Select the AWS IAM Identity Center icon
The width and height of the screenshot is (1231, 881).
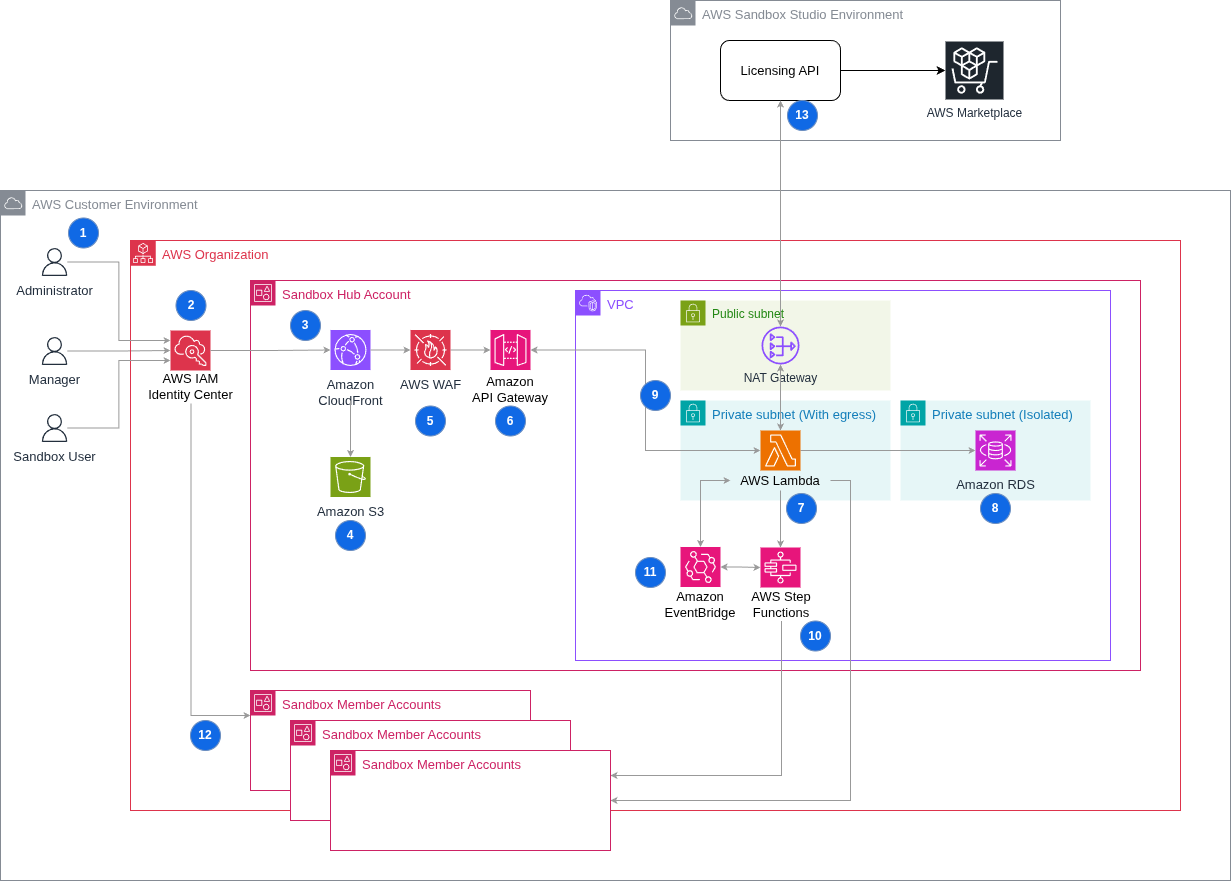click(x=190, y=350)
